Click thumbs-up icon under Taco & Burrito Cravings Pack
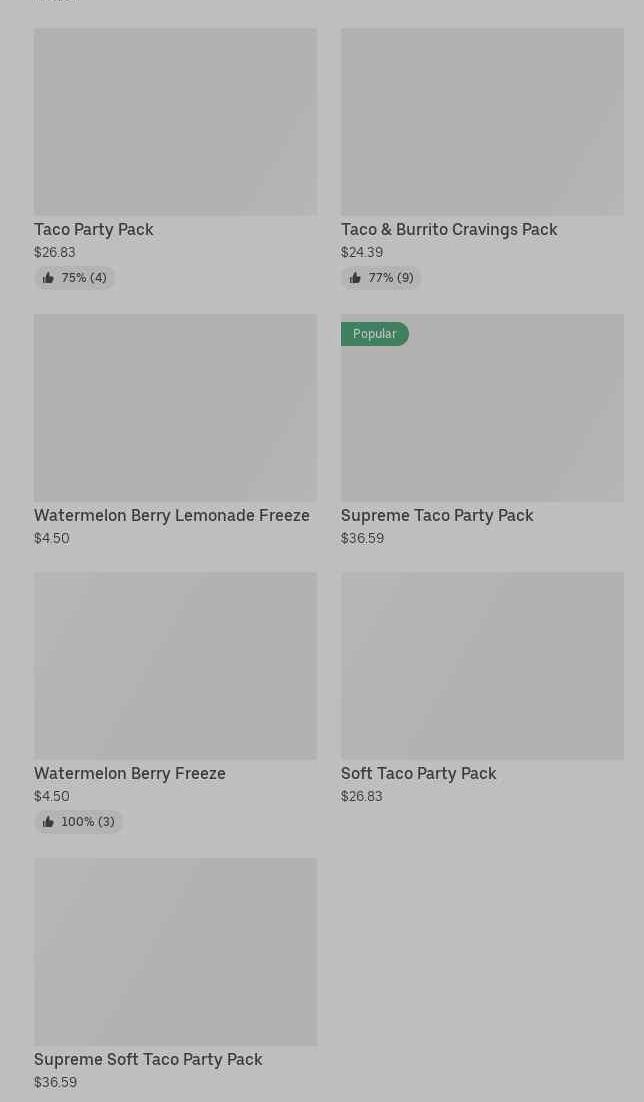 (x=355, y=278)
